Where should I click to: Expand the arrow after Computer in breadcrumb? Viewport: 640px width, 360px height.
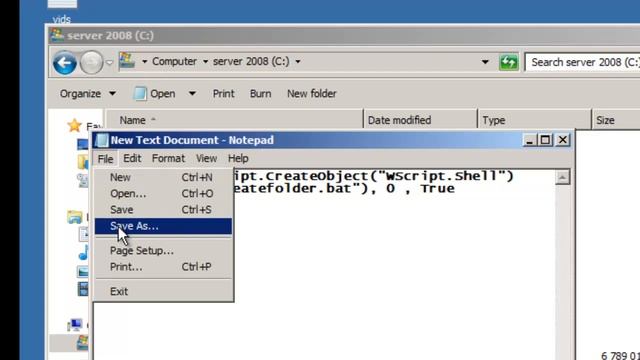point(205,62)
